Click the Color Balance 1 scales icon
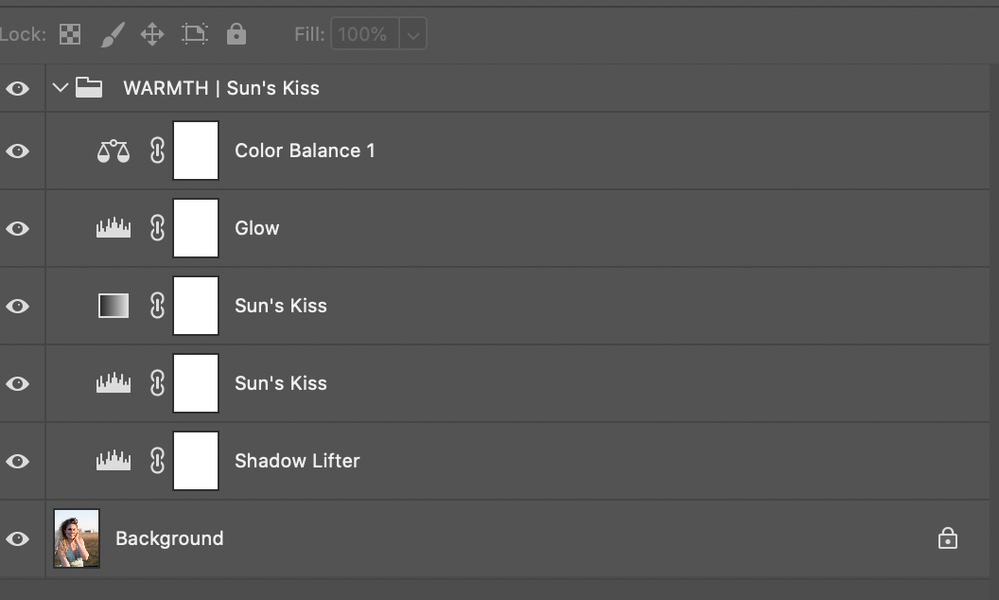999x600 pixels. tap(113, 151)
